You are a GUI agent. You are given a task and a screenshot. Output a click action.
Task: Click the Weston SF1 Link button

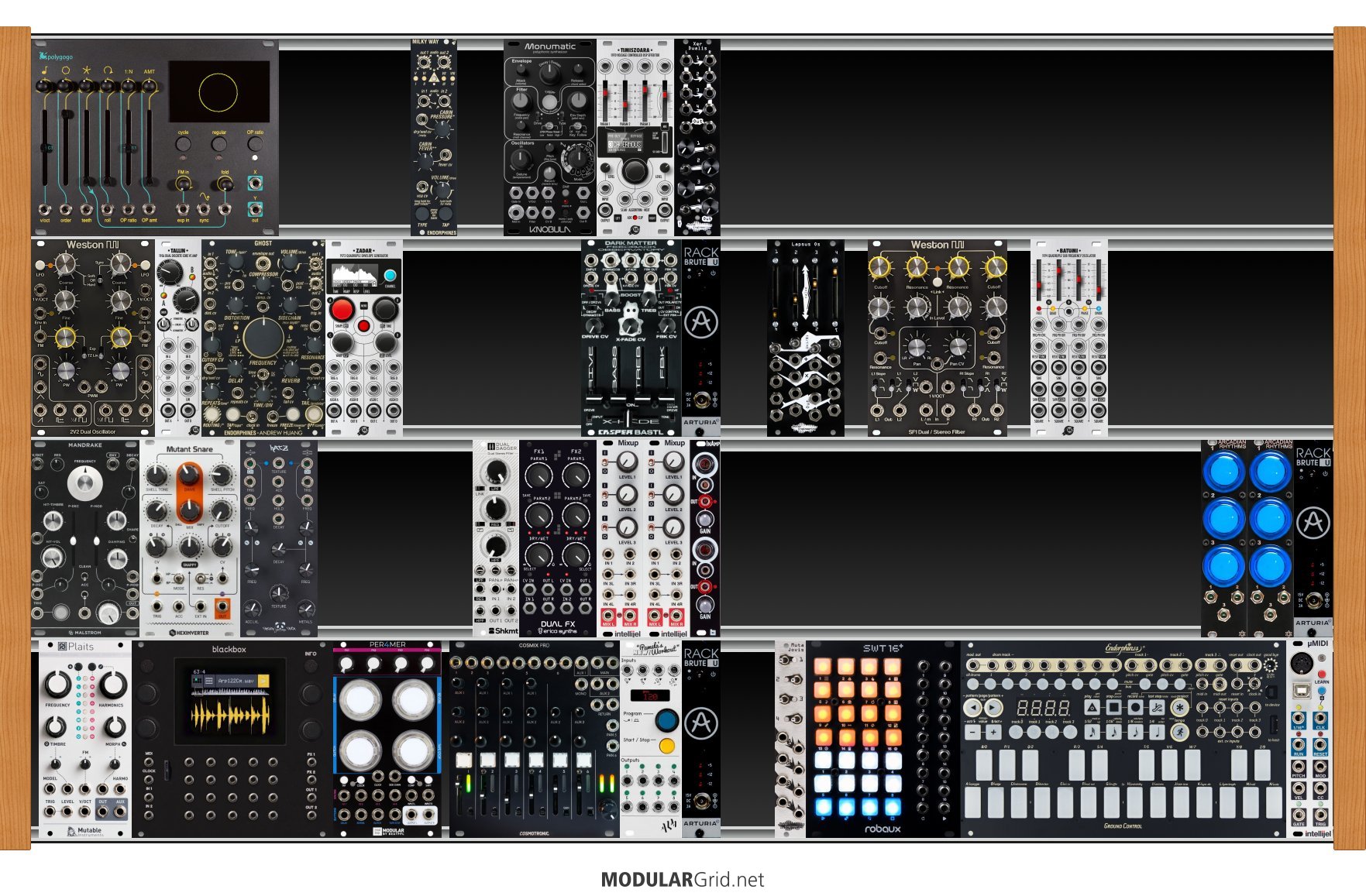click(x=937, y=282)
